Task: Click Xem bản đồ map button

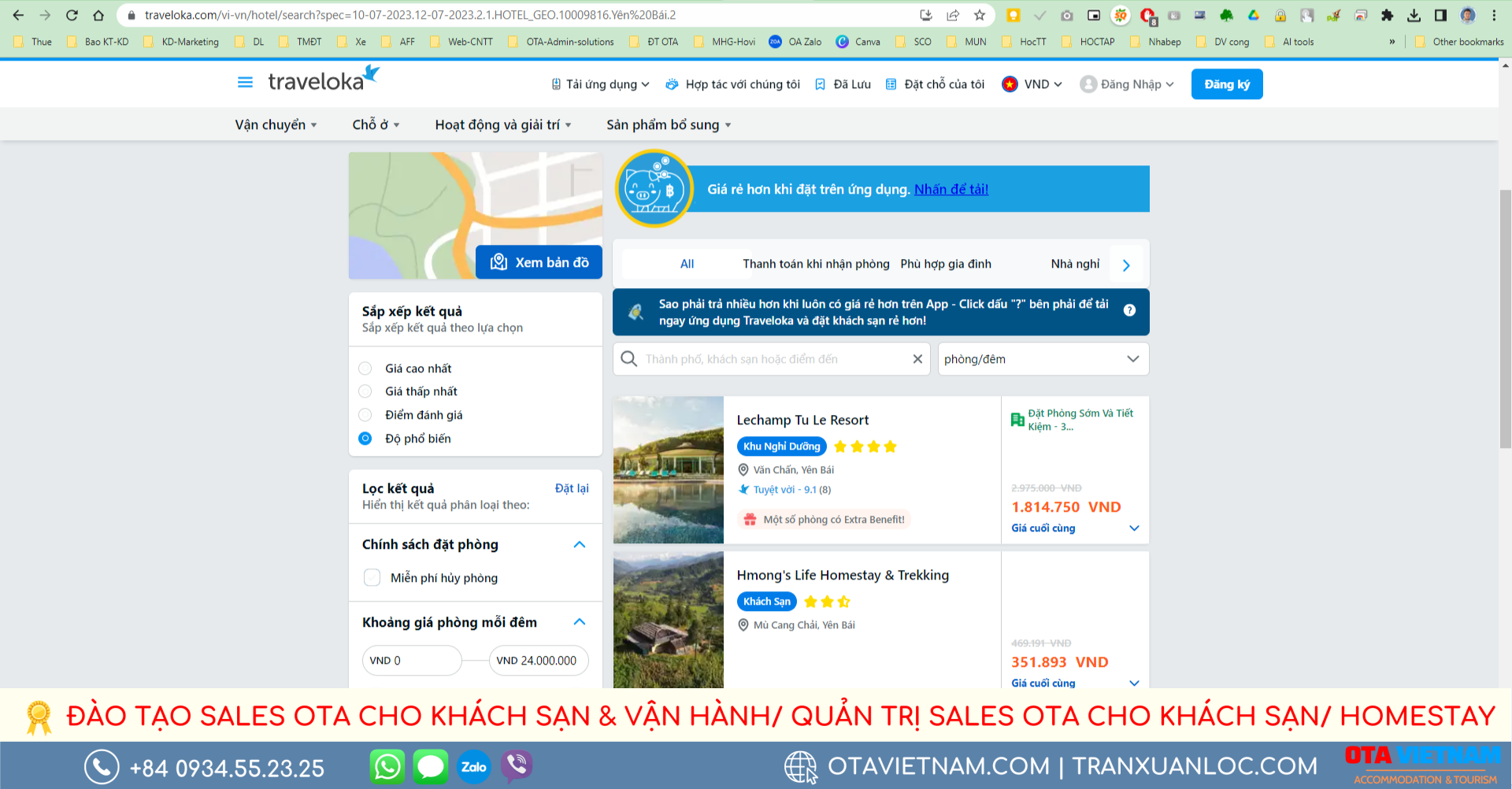Action: (x=539, y=262)
